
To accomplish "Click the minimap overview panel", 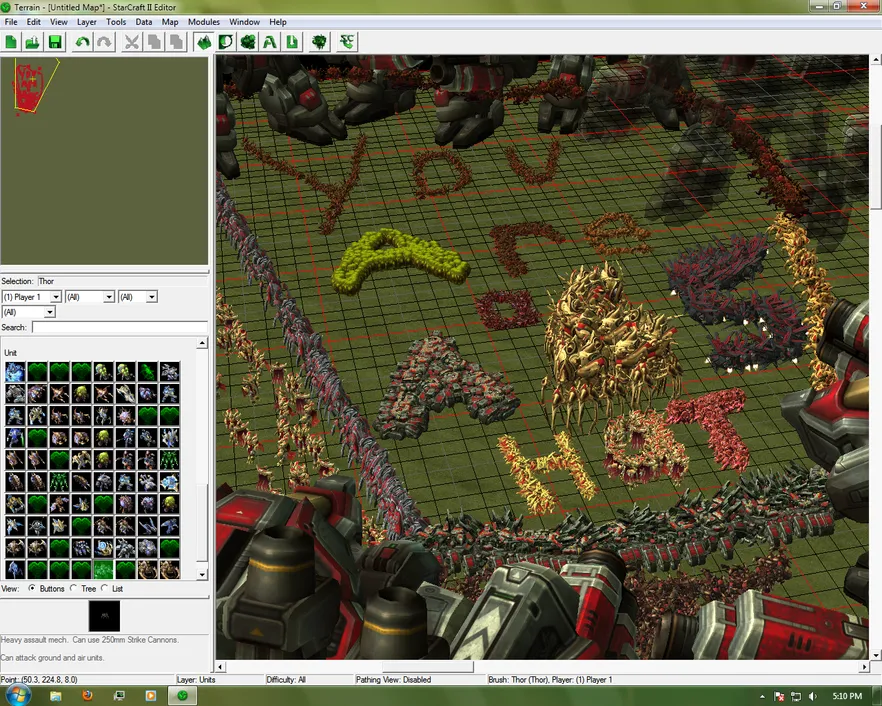I will (104, 161).
